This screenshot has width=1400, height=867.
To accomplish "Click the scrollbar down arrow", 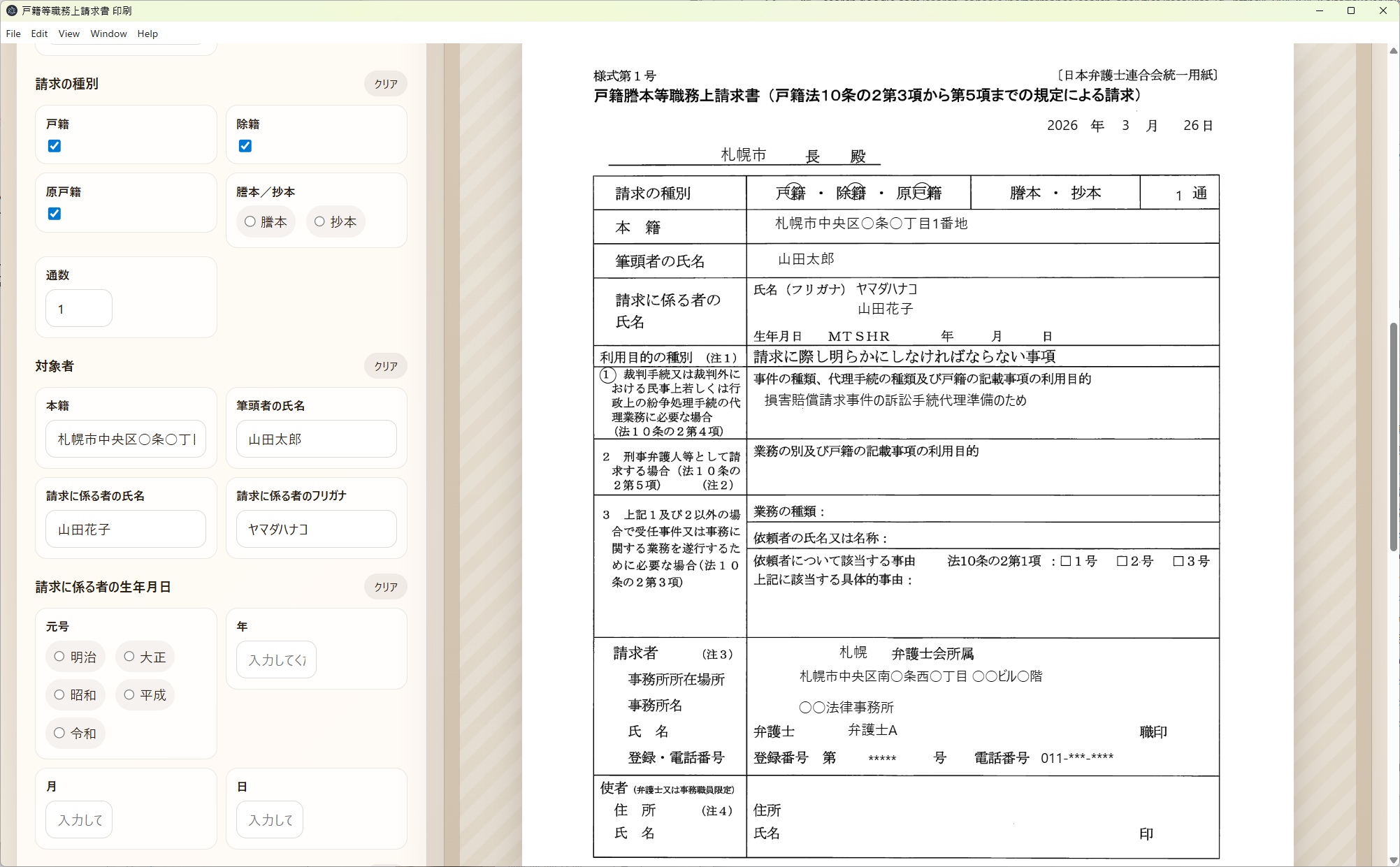I will pos(1393,860).
